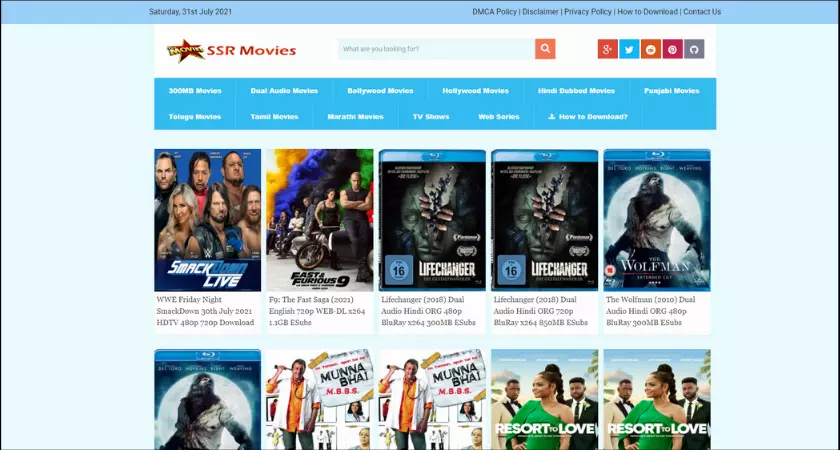The width and height of the screenshot is (840, 450).
Task: Open the Dual Audio Movies menu
Action: click(x=284, y=91)
